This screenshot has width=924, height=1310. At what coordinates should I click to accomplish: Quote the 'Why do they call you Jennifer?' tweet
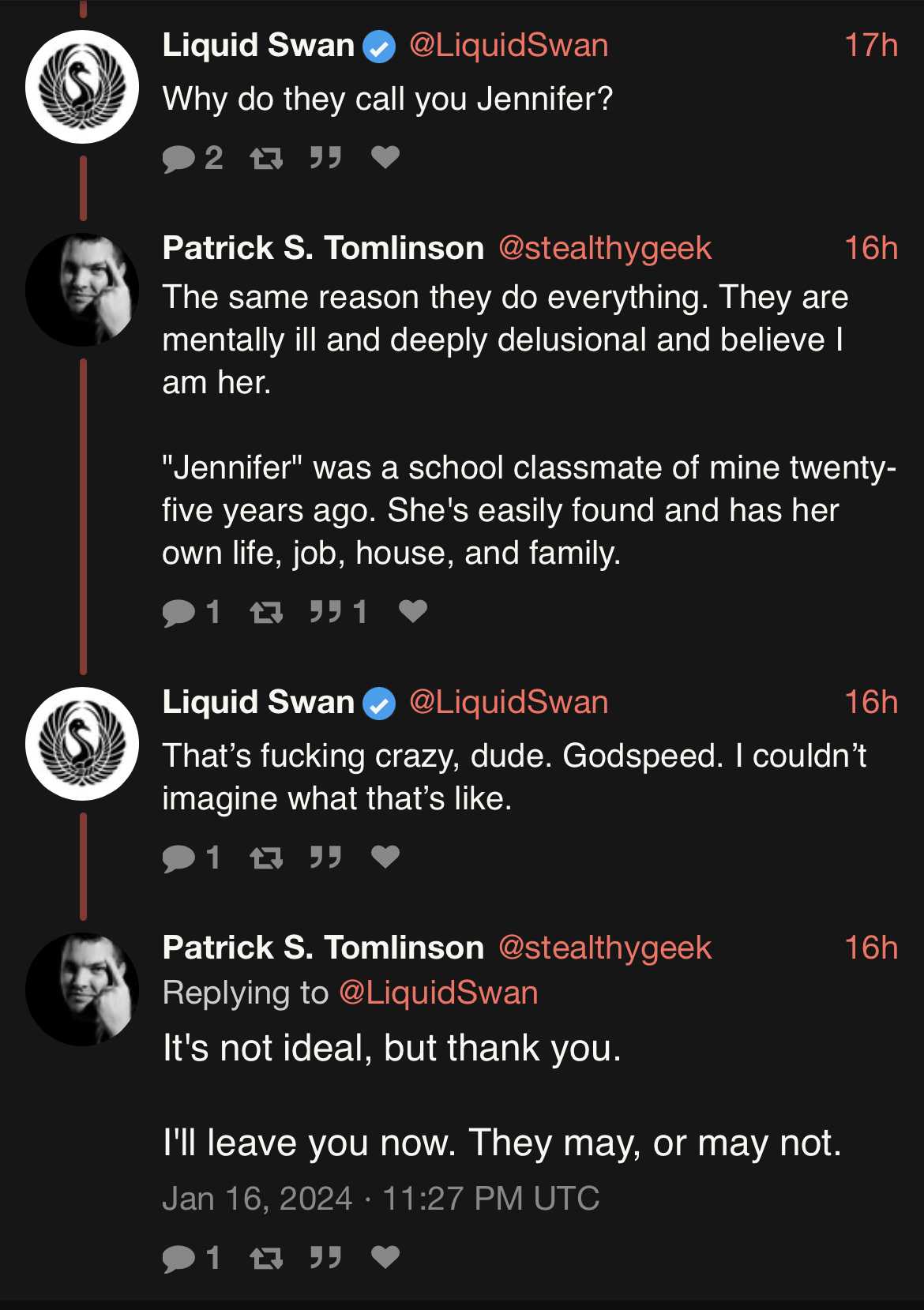[325, 158]
